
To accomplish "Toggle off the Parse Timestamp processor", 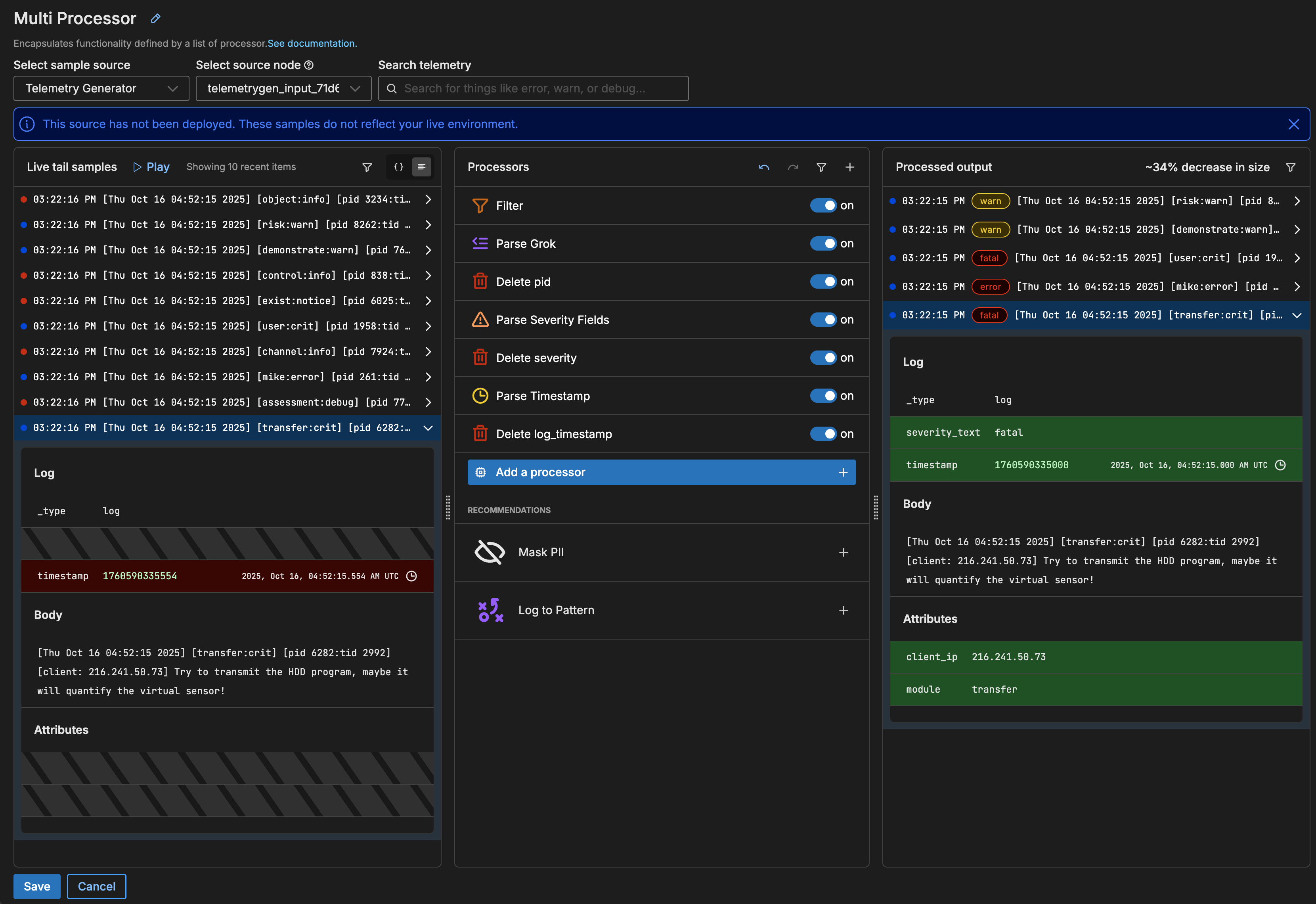I will [823, 396].
